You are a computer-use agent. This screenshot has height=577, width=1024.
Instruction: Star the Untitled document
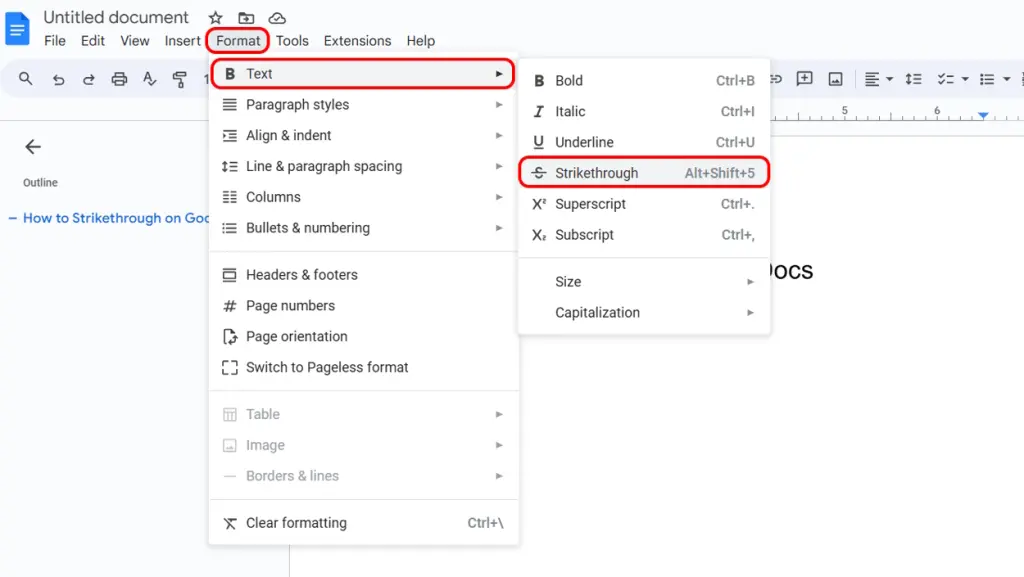click(x=215, y=17)
